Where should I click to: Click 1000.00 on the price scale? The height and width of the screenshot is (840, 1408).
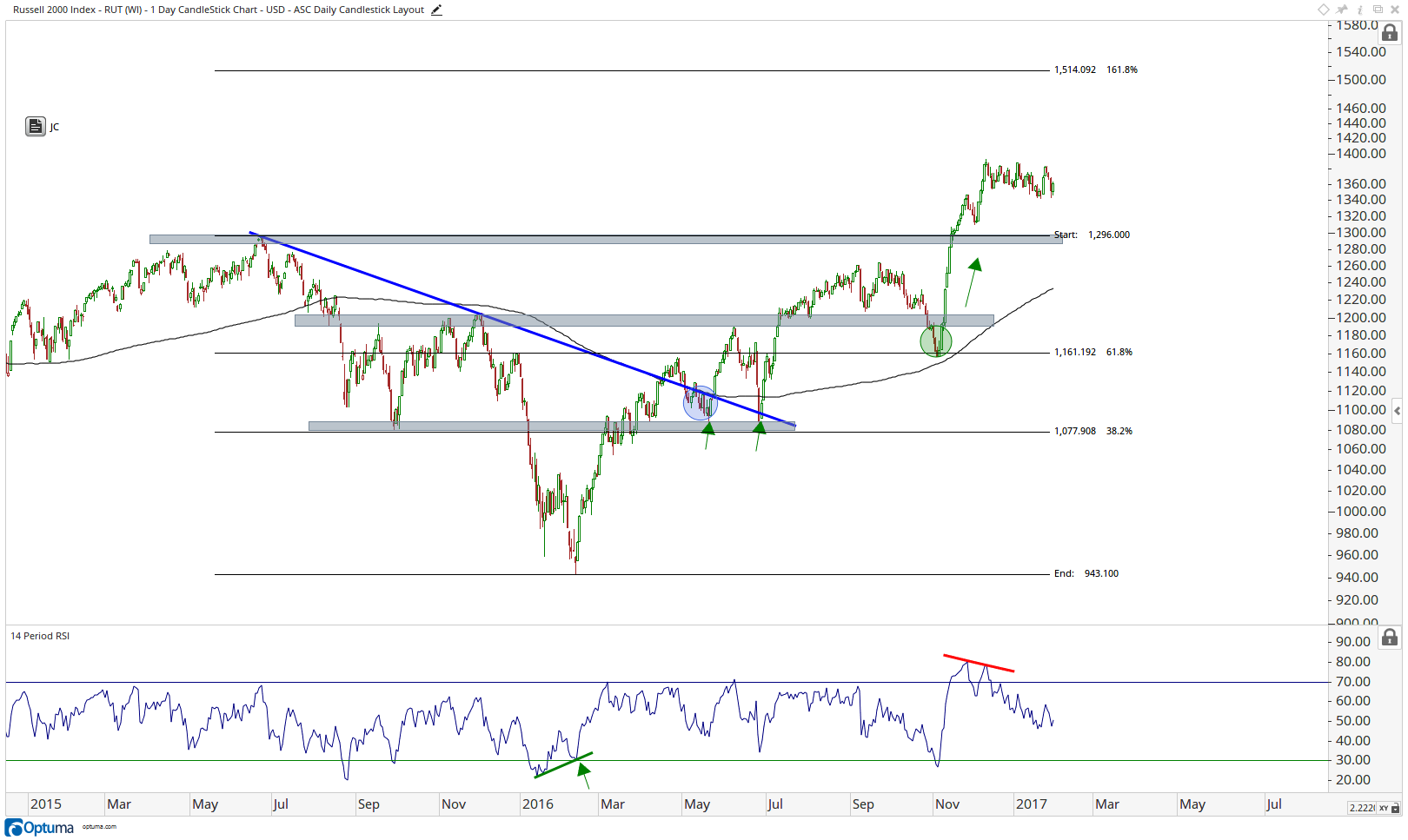click(x=1361, y=512)
